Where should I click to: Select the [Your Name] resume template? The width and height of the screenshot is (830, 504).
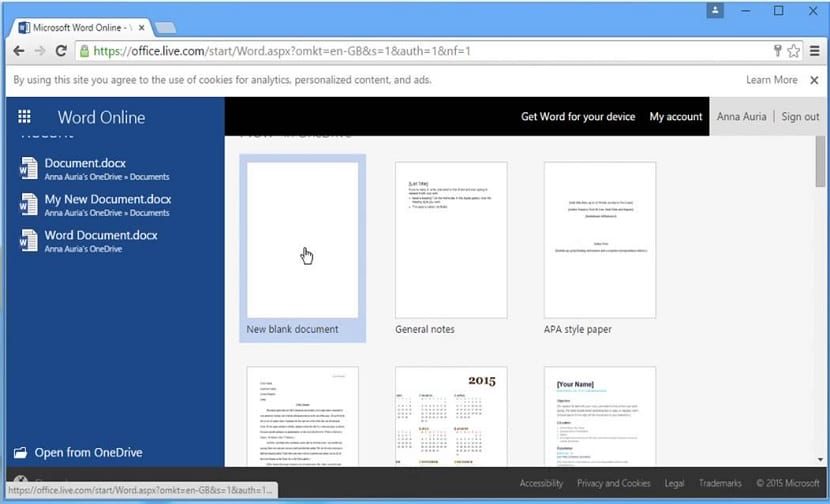(x=600, y=417)
